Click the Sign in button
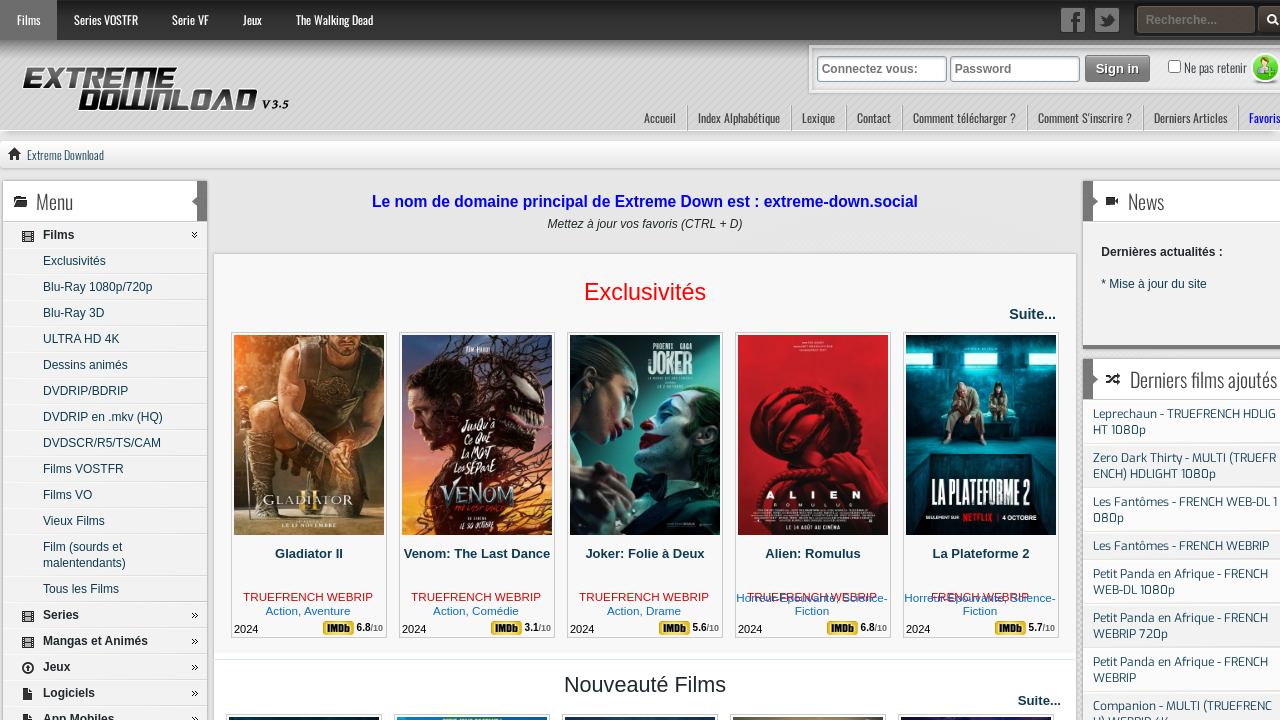This screenshot has width=1280, height=720. click(1117, 68)
